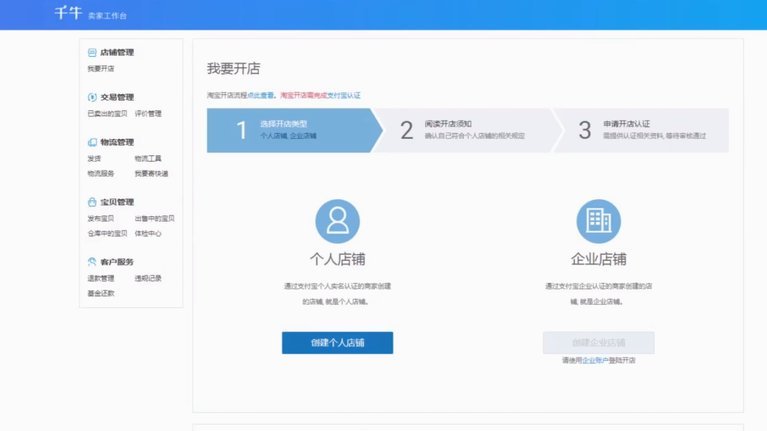This screenshot has width=767, height=431.
Task: Open 体检中心 in the sidebar
Action: pos(148,233)
